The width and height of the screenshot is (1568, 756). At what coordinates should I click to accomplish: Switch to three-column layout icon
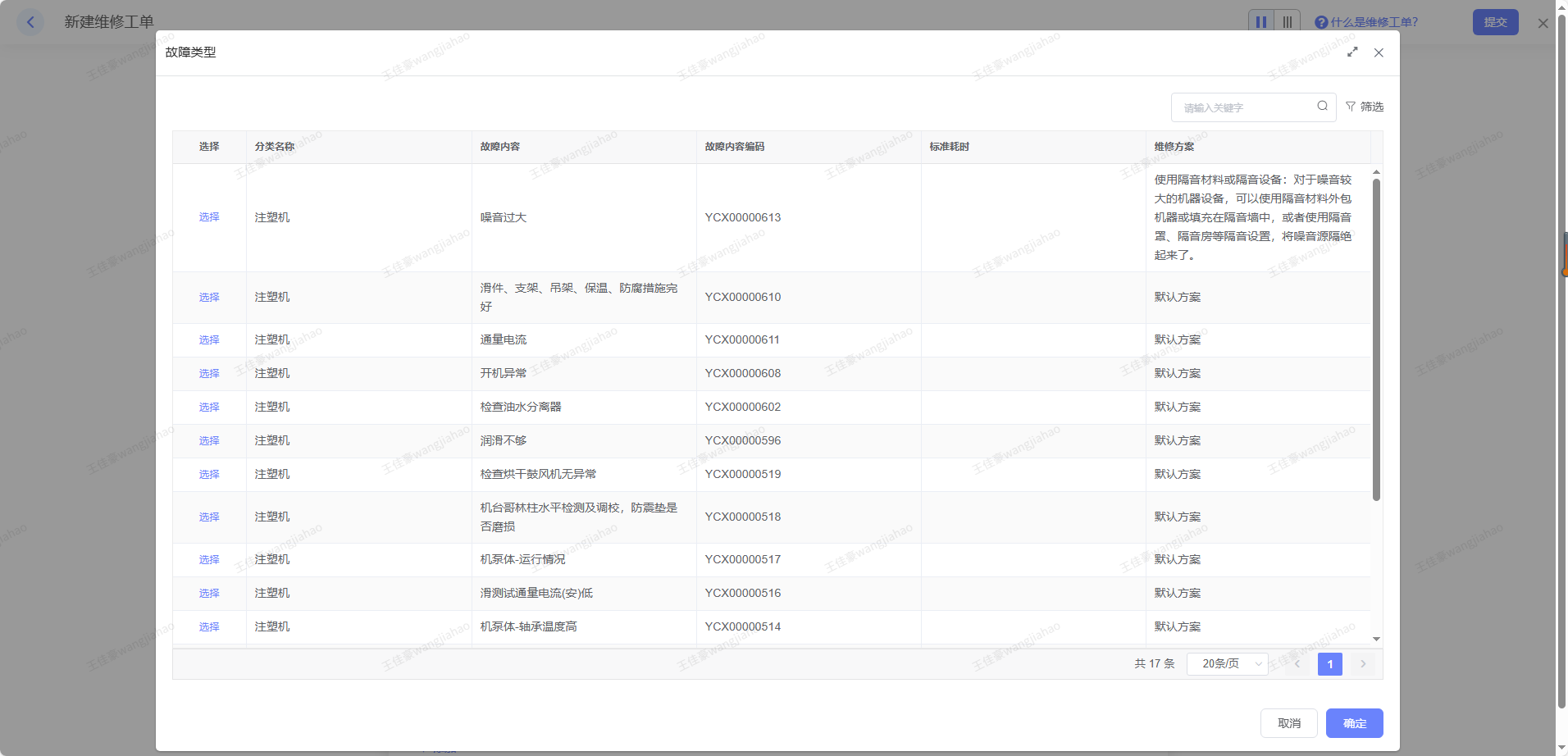[1288, 22]
